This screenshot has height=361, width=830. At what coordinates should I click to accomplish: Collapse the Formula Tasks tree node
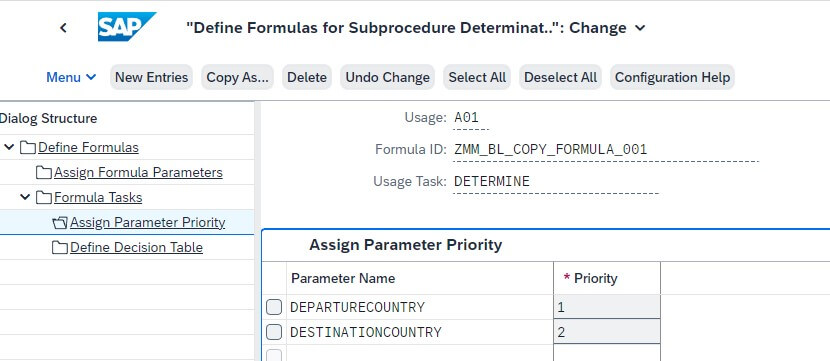tap(25, 197)
